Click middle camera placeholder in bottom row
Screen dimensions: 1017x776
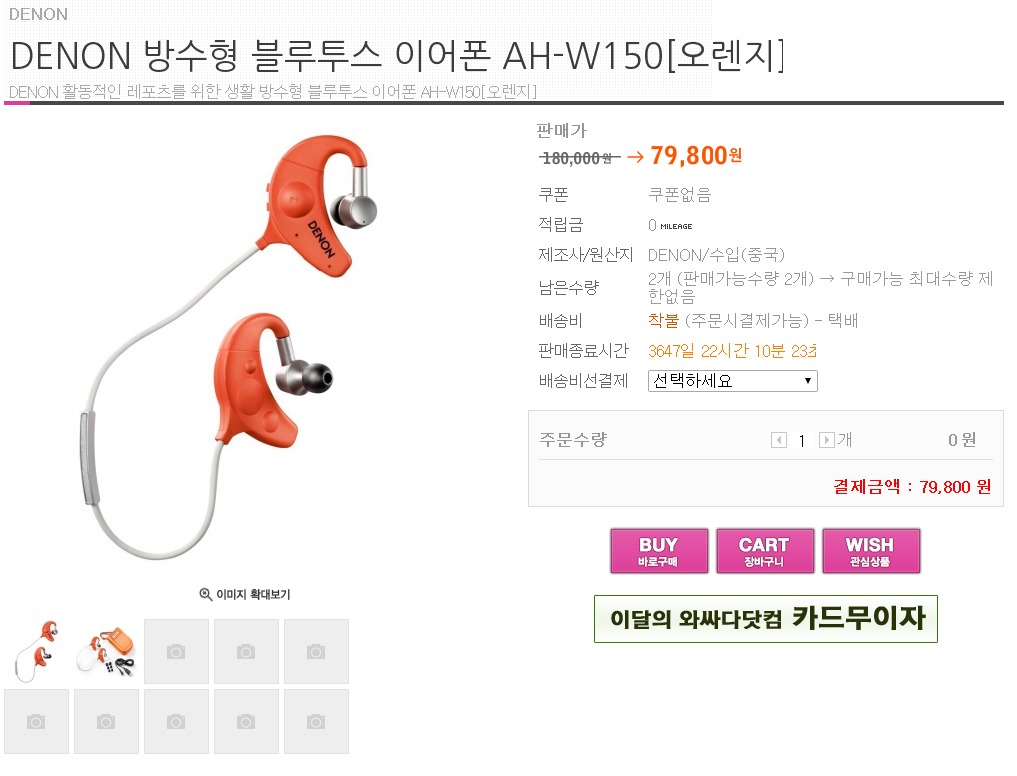point(176,721)
